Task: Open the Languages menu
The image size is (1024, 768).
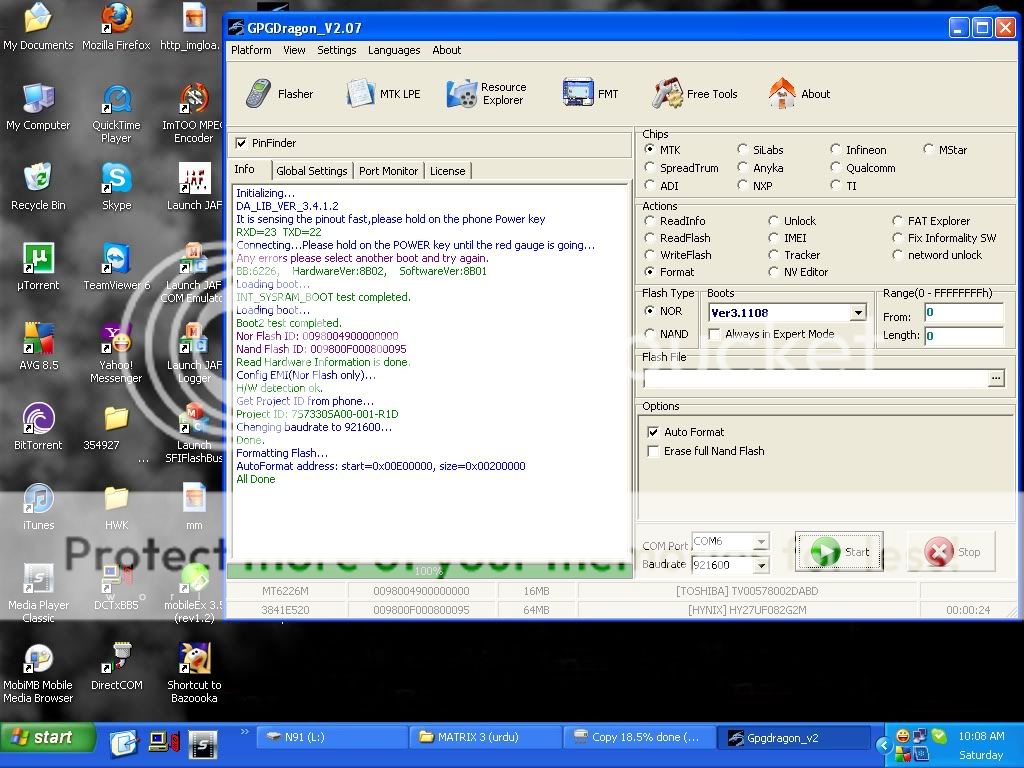Action: pyautogui.click(x=394, y=50)
